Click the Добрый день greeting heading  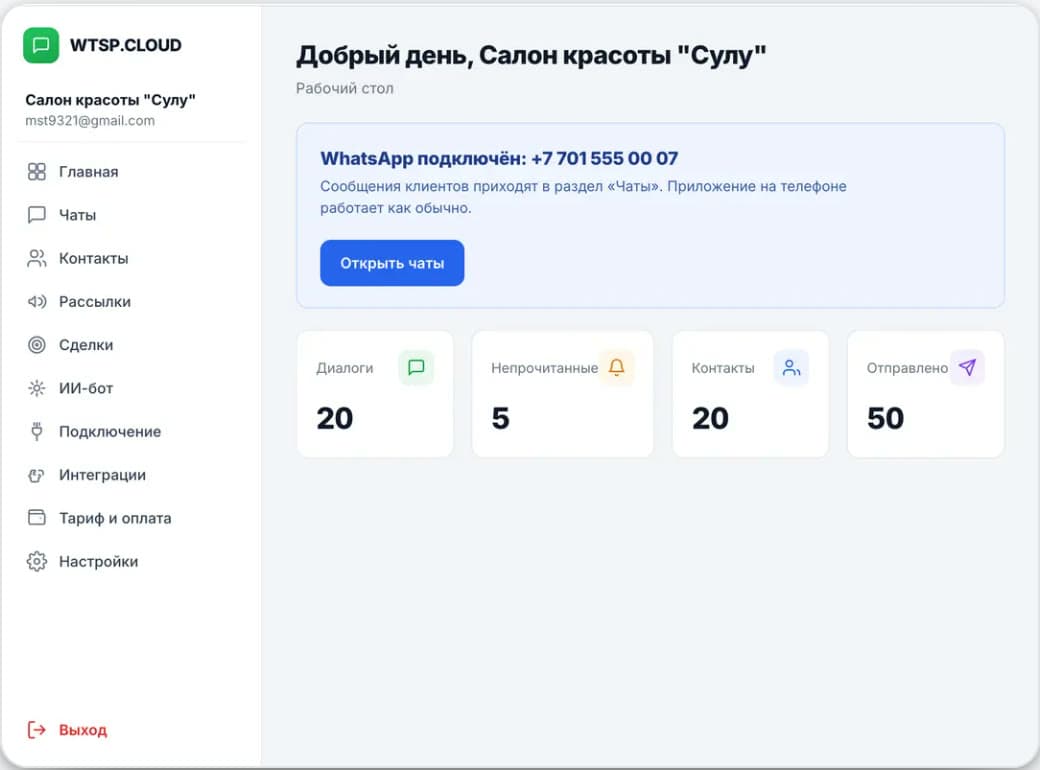pyautogui.click(x=531, y=55)
